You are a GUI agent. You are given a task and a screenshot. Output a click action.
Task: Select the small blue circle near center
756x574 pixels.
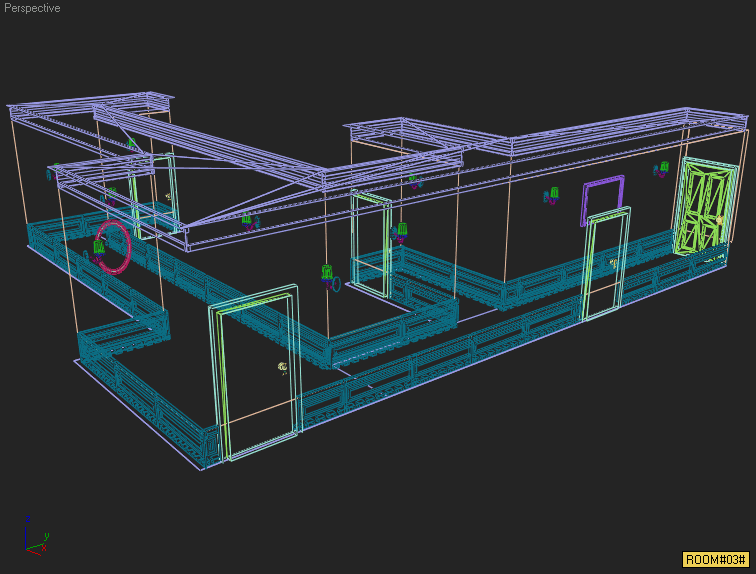336,284
